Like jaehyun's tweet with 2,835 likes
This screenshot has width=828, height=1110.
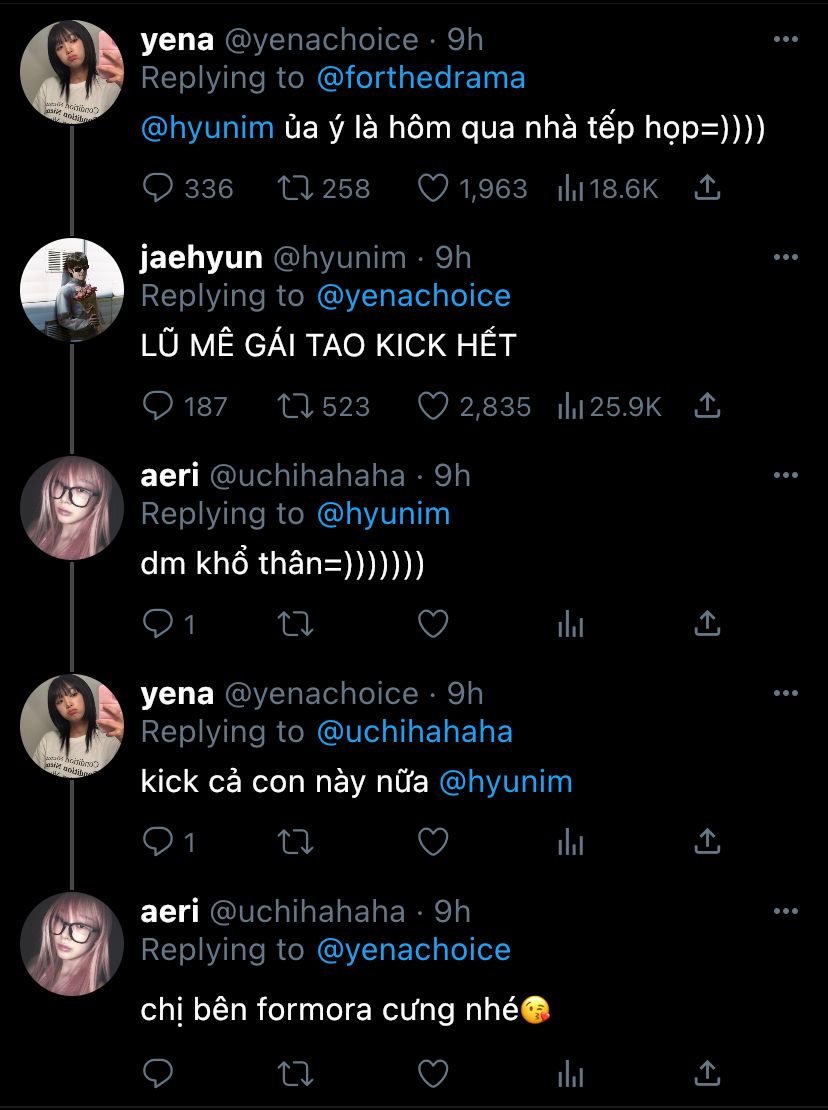(432, 406)
